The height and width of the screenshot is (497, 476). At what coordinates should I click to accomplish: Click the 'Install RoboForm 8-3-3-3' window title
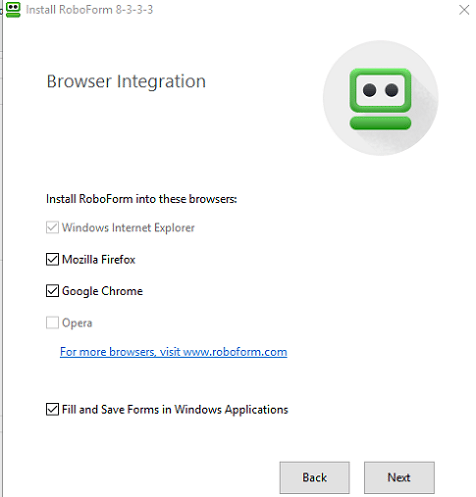pos(89,10)
